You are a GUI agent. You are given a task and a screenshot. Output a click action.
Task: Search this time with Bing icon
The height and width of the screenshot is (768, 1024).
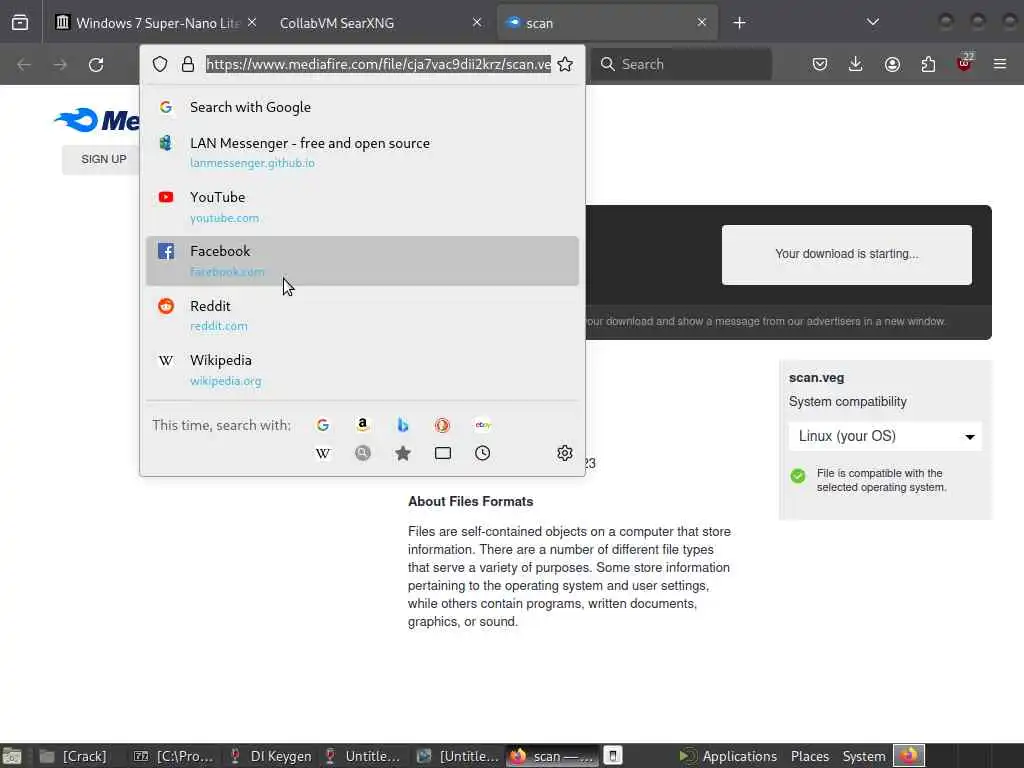403,425
